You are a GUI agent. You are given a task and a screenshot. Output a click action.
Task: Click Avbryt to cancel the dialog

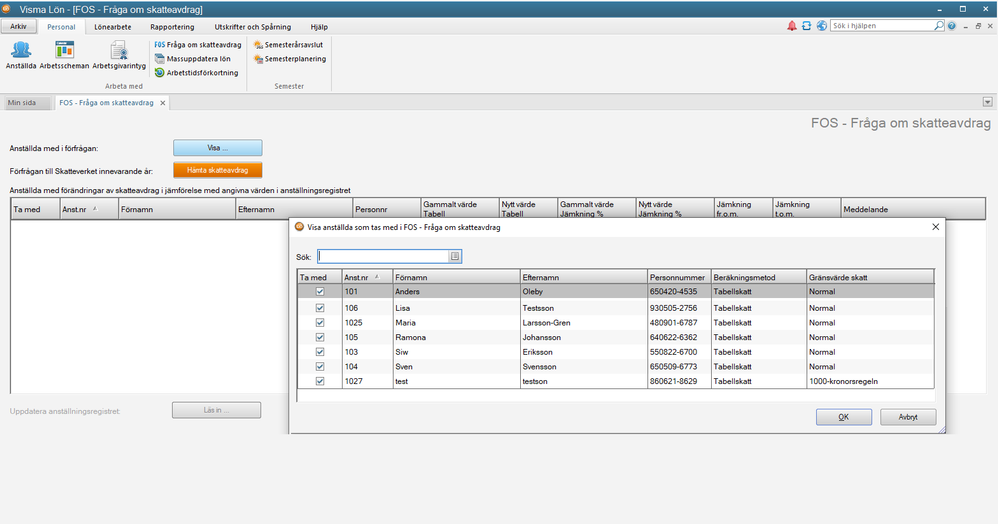908,417
